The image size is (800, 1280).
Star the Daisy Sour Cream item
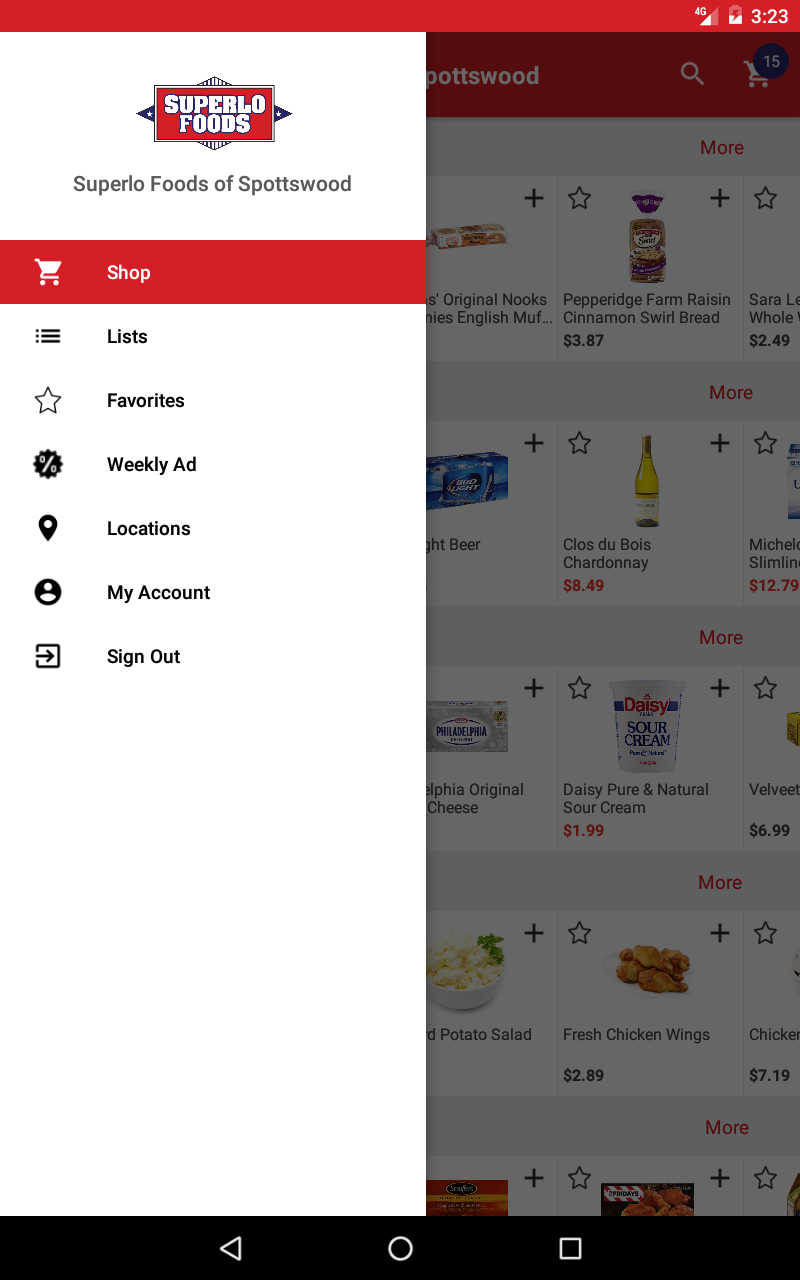pyautogui.click(x=579, y=688)
